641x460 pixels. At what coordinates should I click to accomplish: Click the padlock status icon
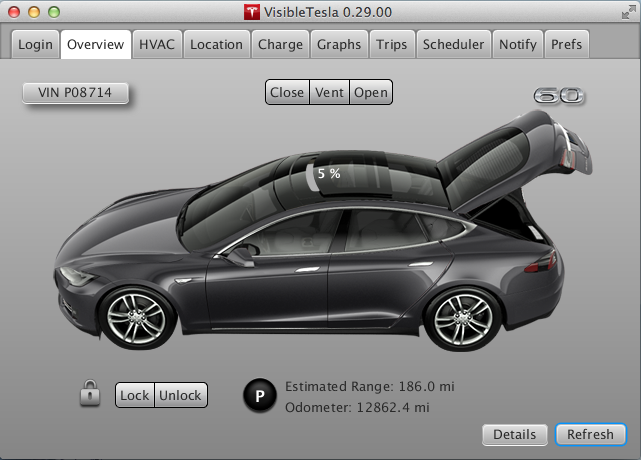(90, 393)
